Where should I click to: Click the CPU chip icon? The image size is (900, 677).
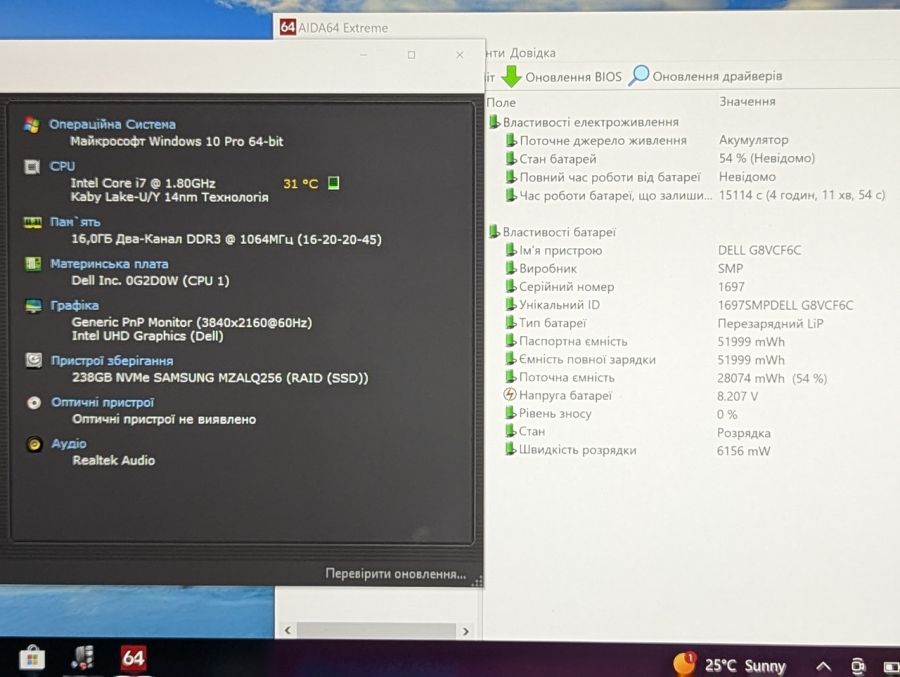[x=32, y=167]
